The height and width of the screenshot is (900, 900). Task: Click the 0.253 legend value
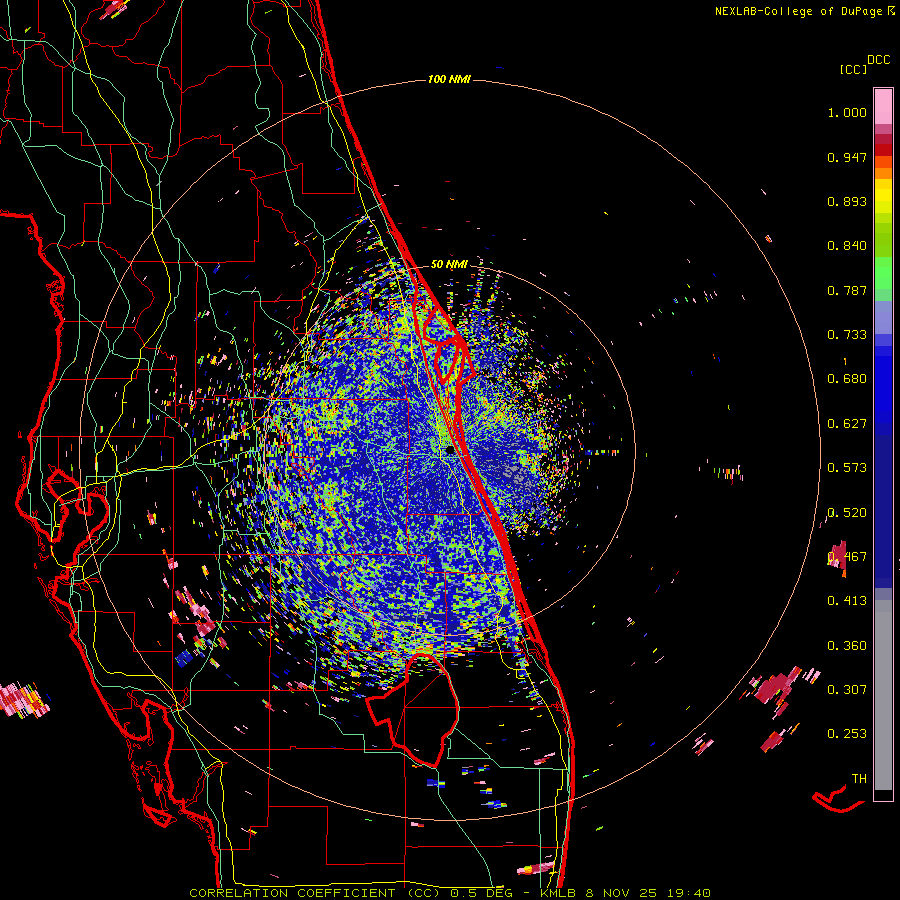(x=847, y=734)
